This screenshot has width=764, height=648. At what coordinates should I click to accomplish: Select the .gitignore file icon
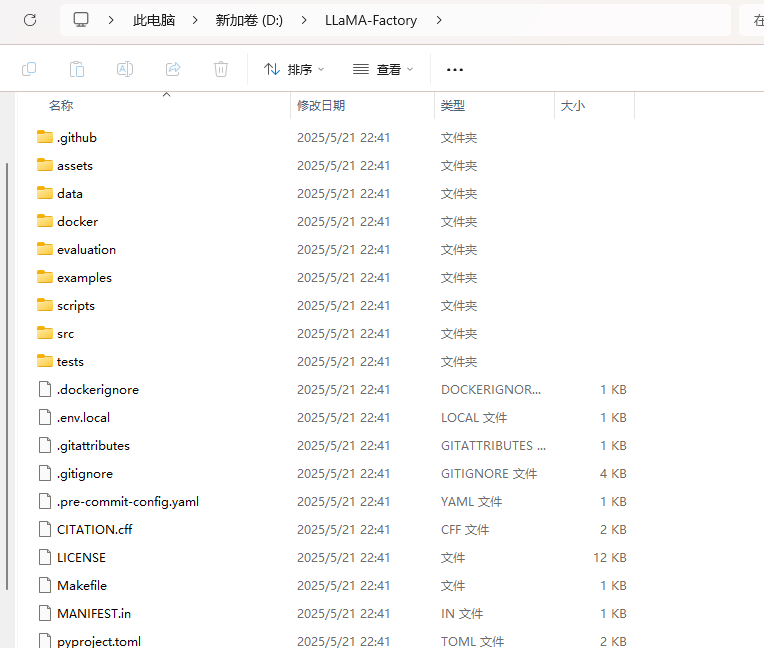point(45,473)
